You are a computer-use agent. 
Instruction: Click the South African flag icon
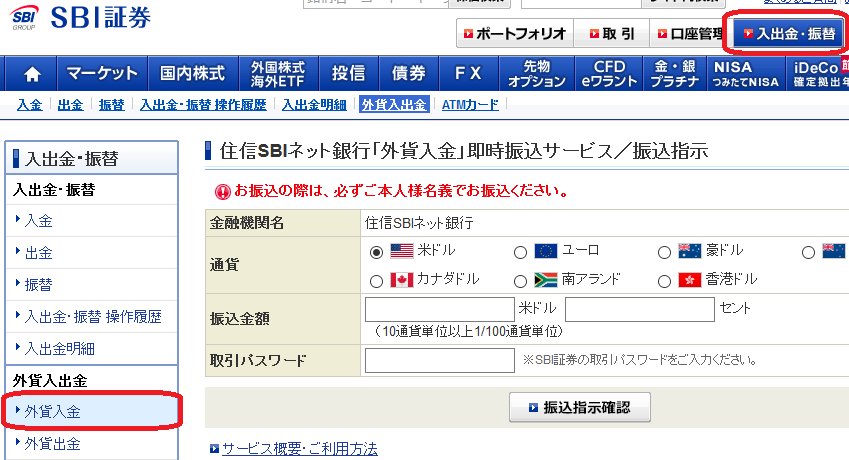545,280
